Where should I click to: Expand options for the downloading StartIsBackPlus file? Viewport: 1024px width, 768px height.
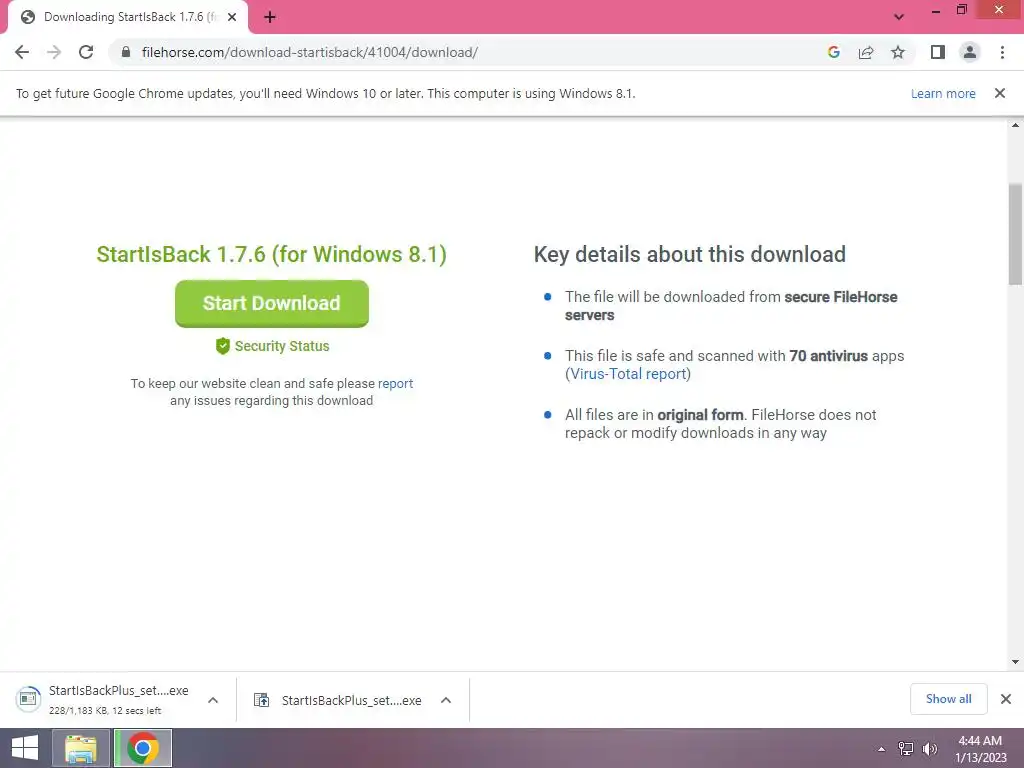213,700
